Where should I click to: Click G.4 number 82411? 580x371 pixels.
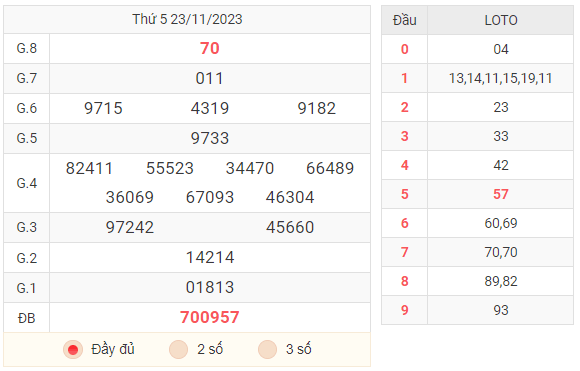point(90,168)
